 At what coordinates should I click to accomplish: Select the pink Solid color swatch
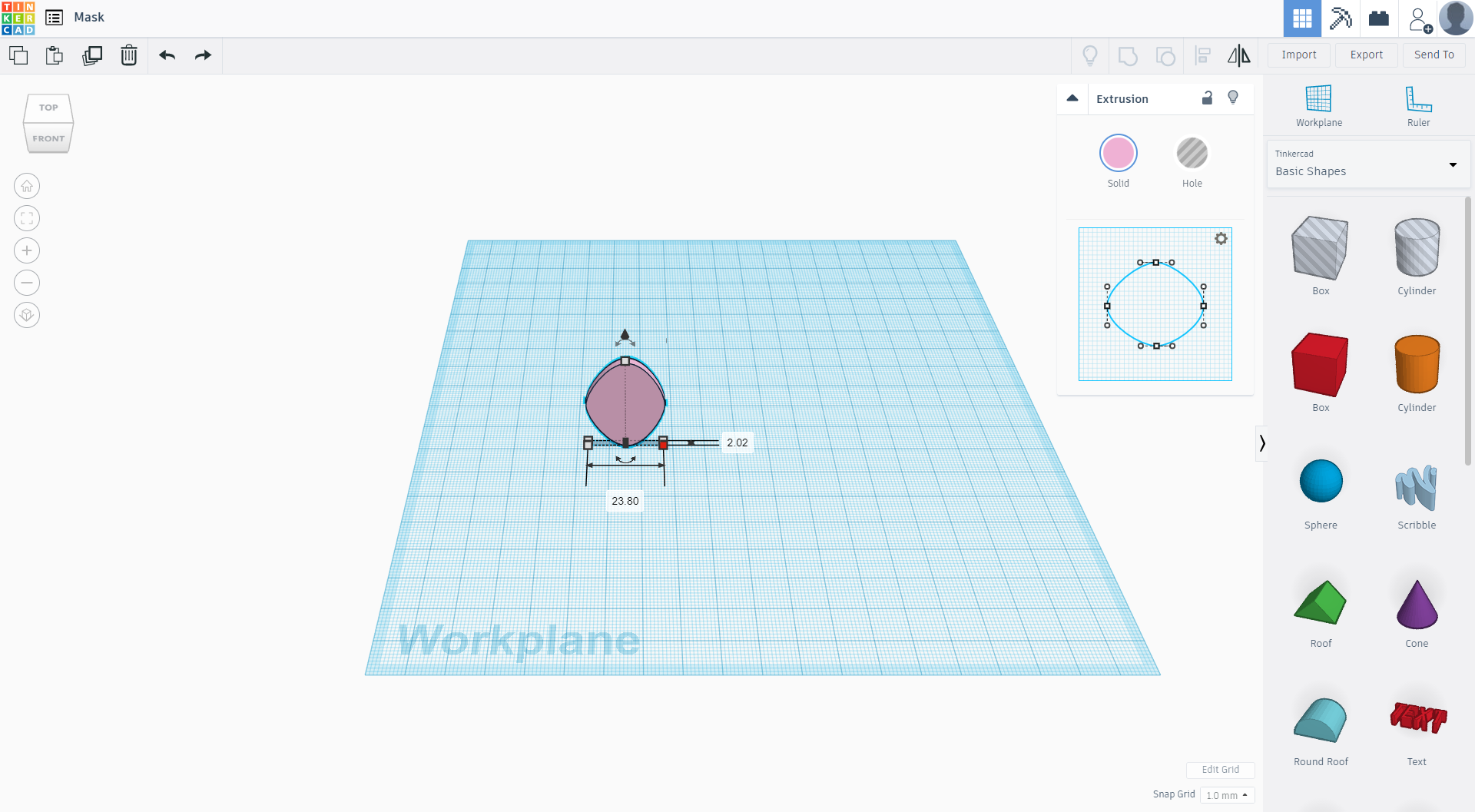[1118, 154]
